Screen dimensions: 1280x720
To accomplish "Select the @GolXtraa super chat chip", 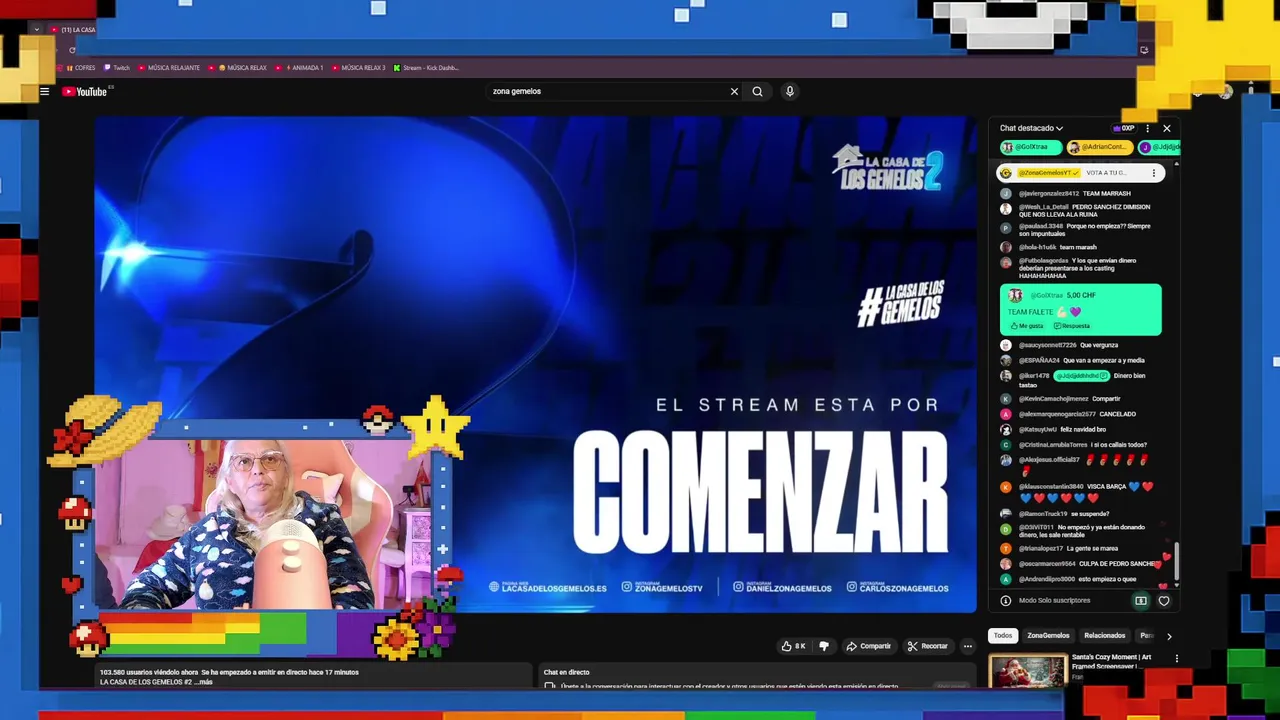I will coord(1029,147).
